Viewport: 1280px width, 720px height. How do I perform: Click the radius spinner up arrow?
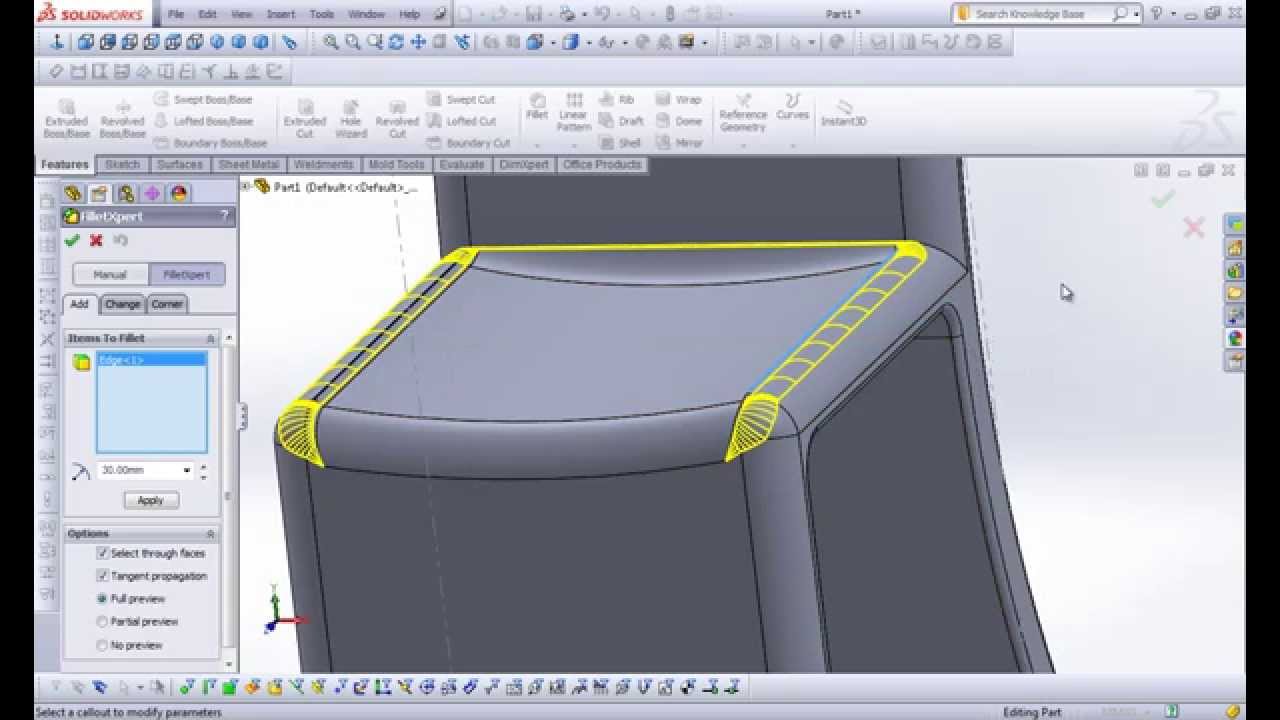click(x=203, y=466)
